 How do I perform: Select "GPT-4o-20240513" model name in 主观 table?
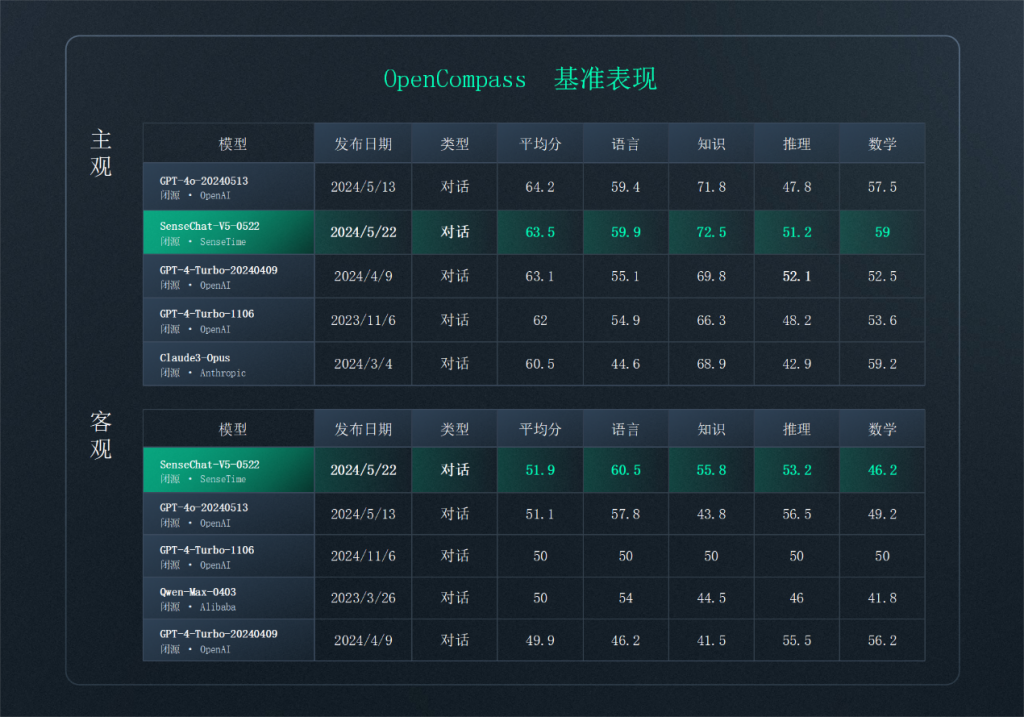[x=204, y=181]
